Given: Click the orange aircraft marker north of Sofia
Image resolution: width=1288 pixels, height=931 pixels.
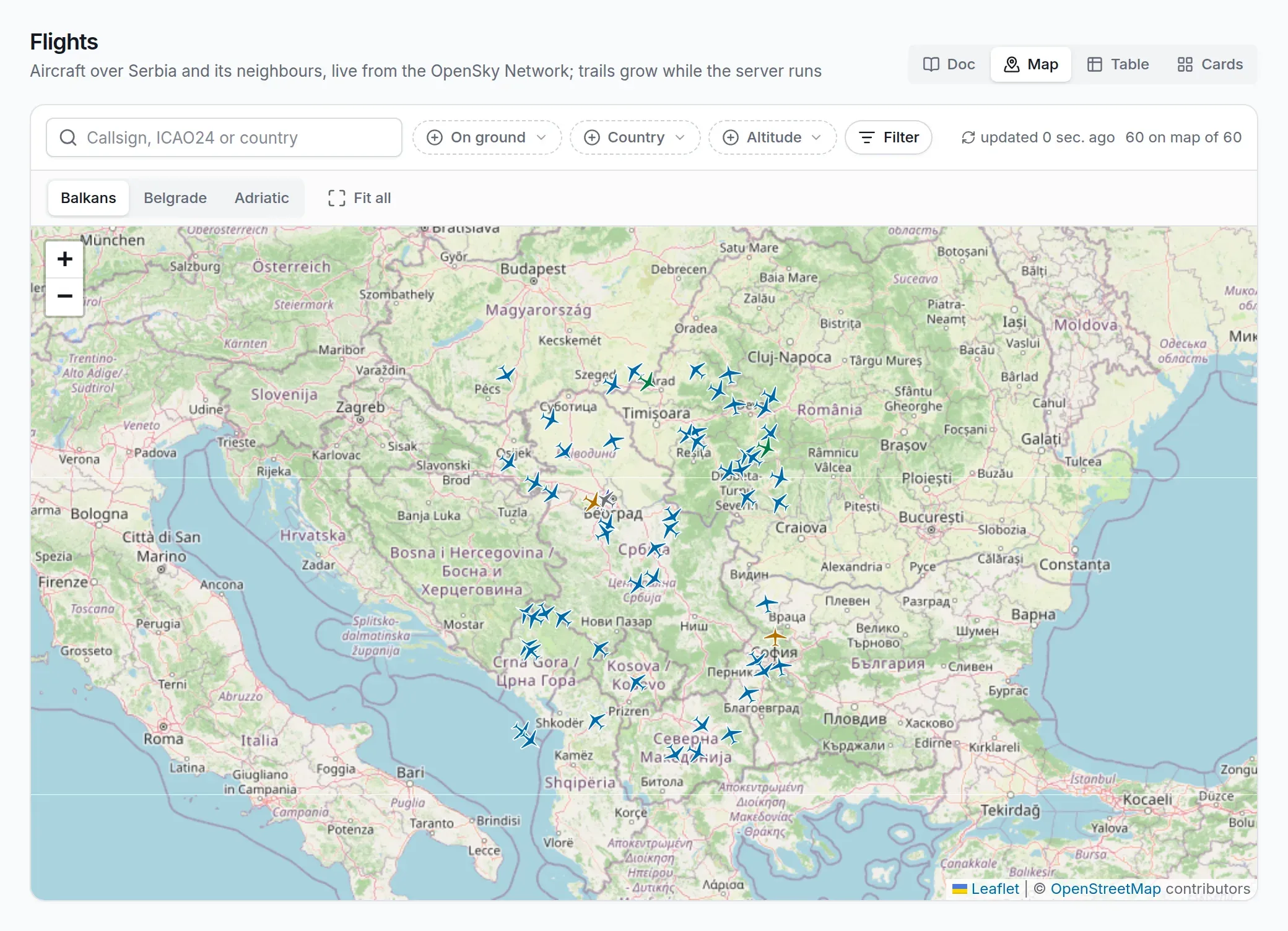Looking at the screenshot, I should [x=775, y=636].
